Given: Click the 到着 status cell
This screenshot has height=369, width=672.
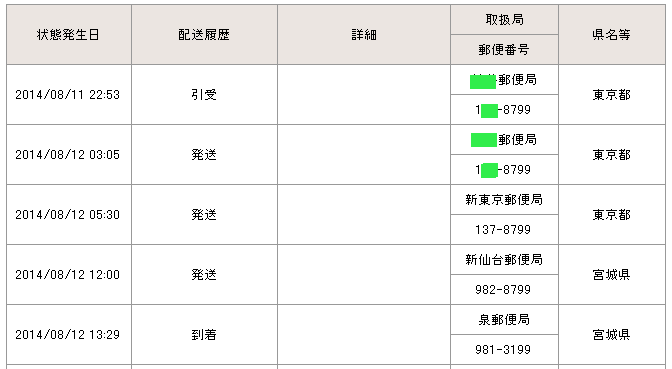Looking at the screenshot, I should click(x=204, y=335).
